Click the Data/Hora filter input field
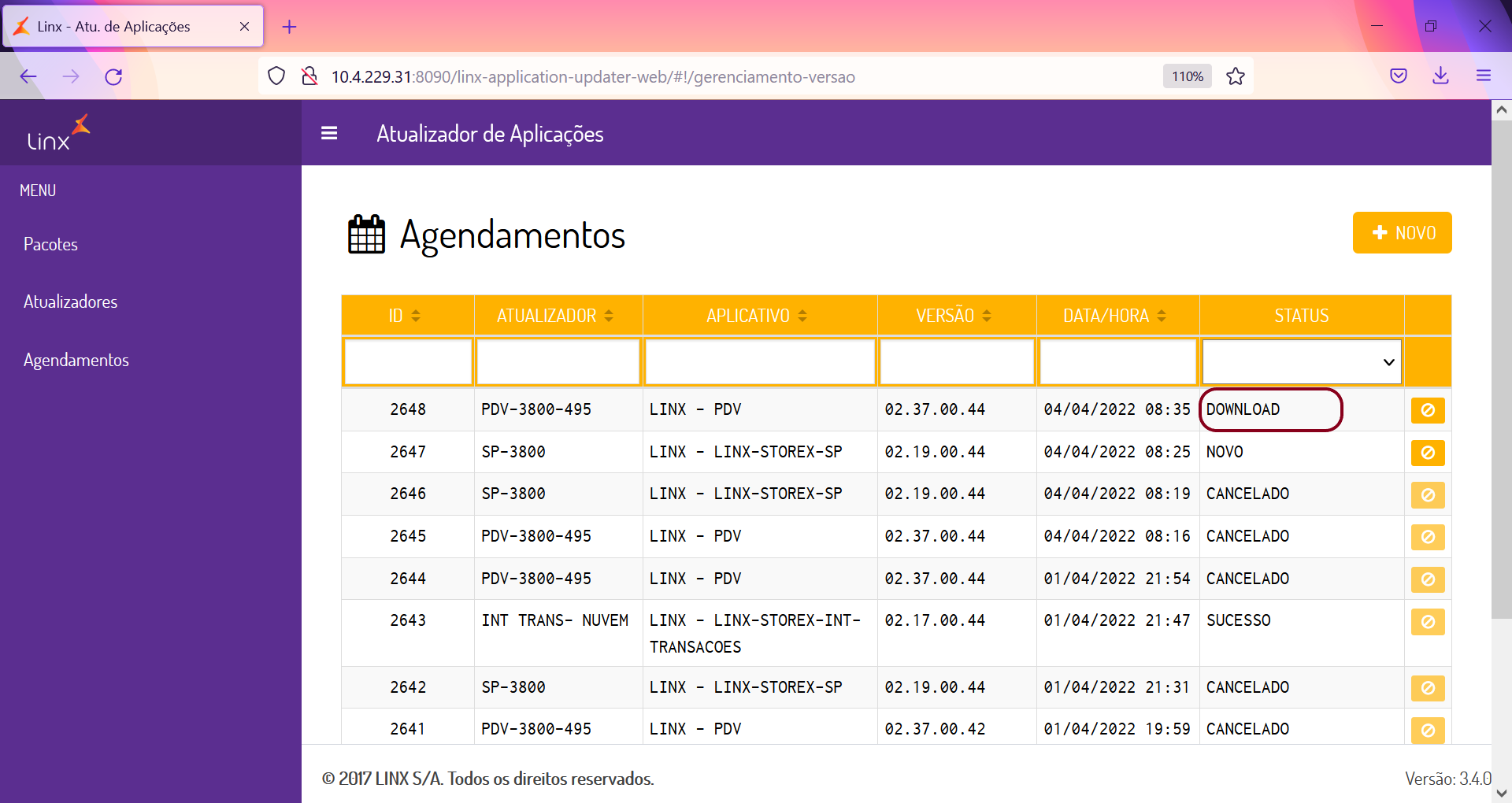1512x803 pixels. [x=1117, y=362]
